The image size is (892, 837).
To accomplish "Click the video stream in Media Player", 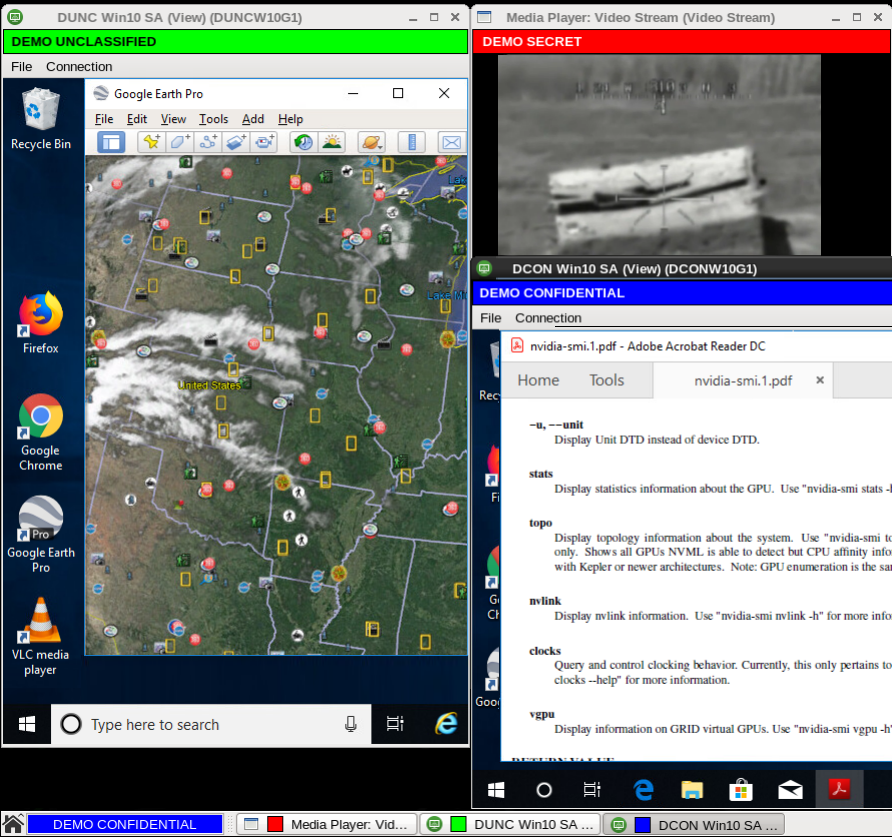I will (659, 155).
